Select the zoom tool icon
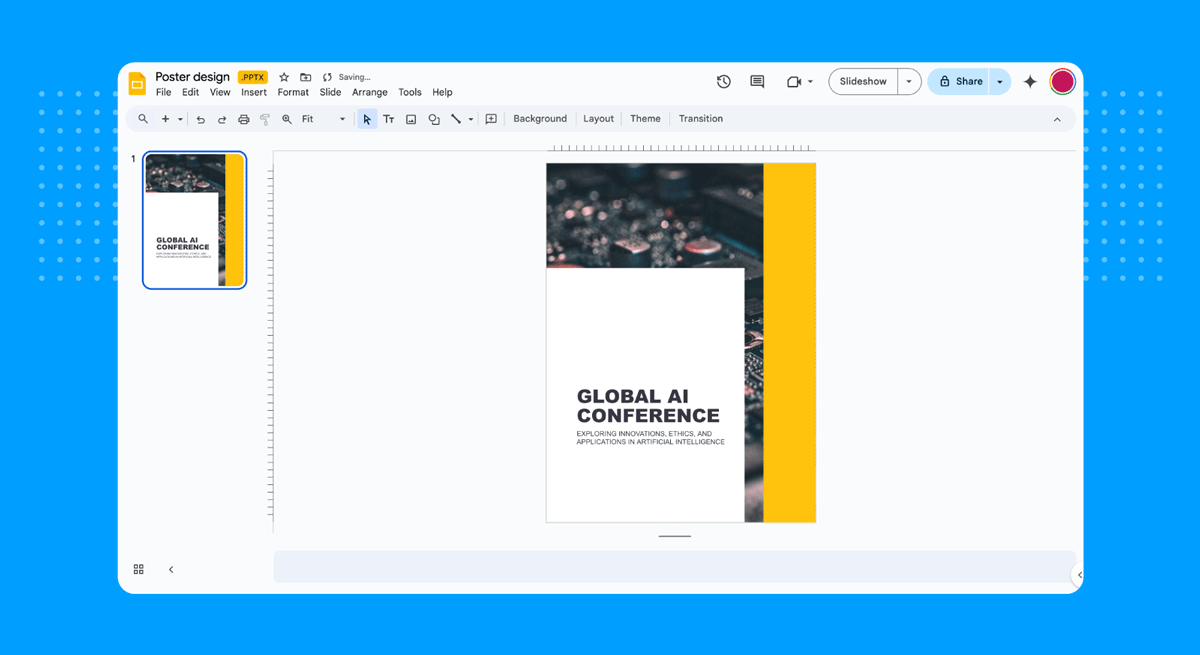This screenshot has height=655, width=1200. (x=287, y=119)
